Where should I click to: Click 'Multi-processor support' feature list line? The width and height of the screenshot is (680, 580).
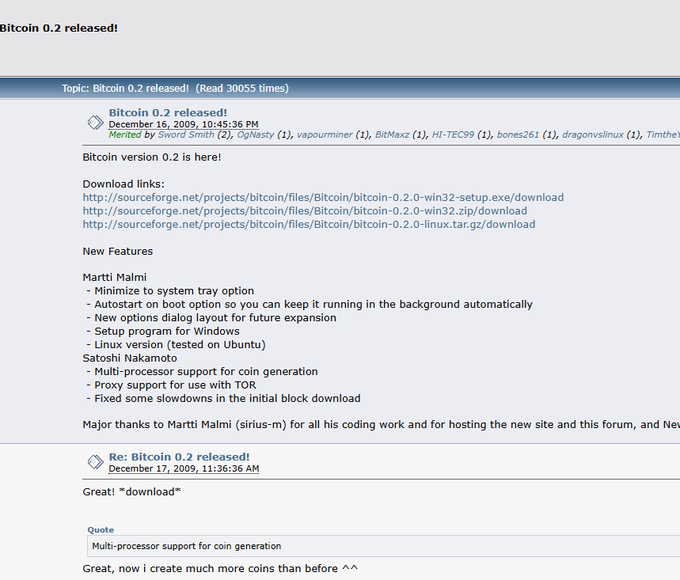(202, 371)
